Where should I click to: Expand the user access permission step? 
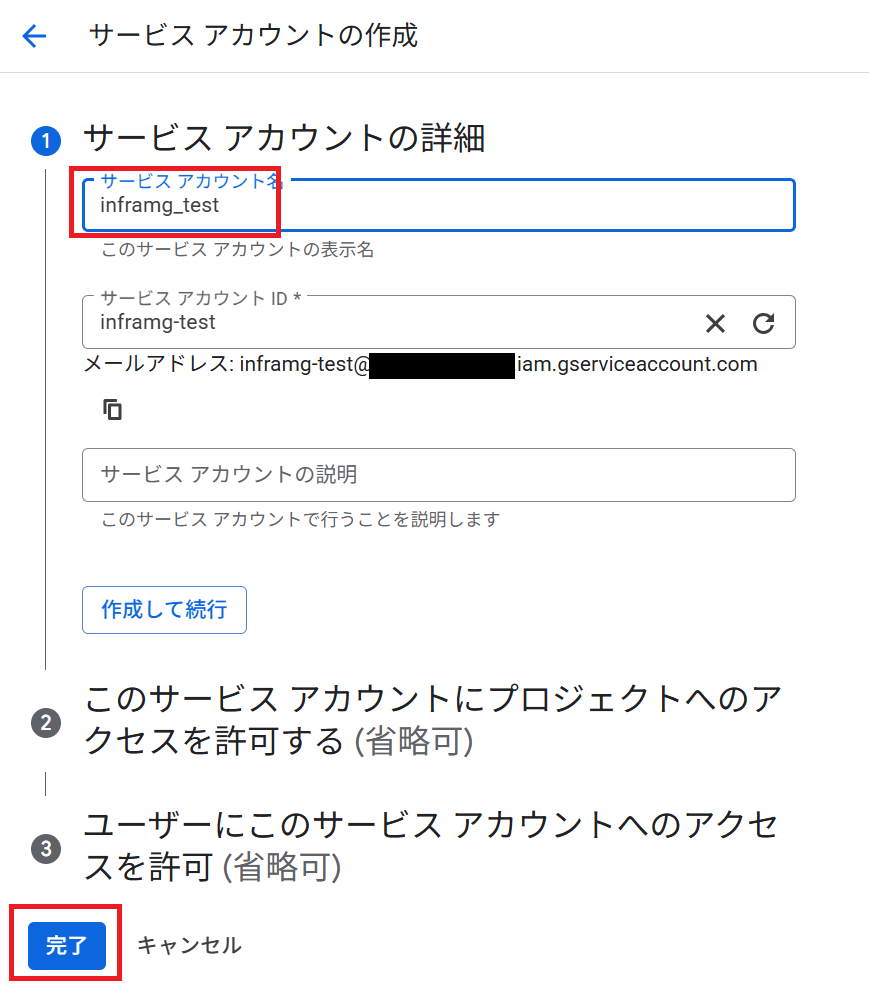pyautogui.click(x=431, y=846)
